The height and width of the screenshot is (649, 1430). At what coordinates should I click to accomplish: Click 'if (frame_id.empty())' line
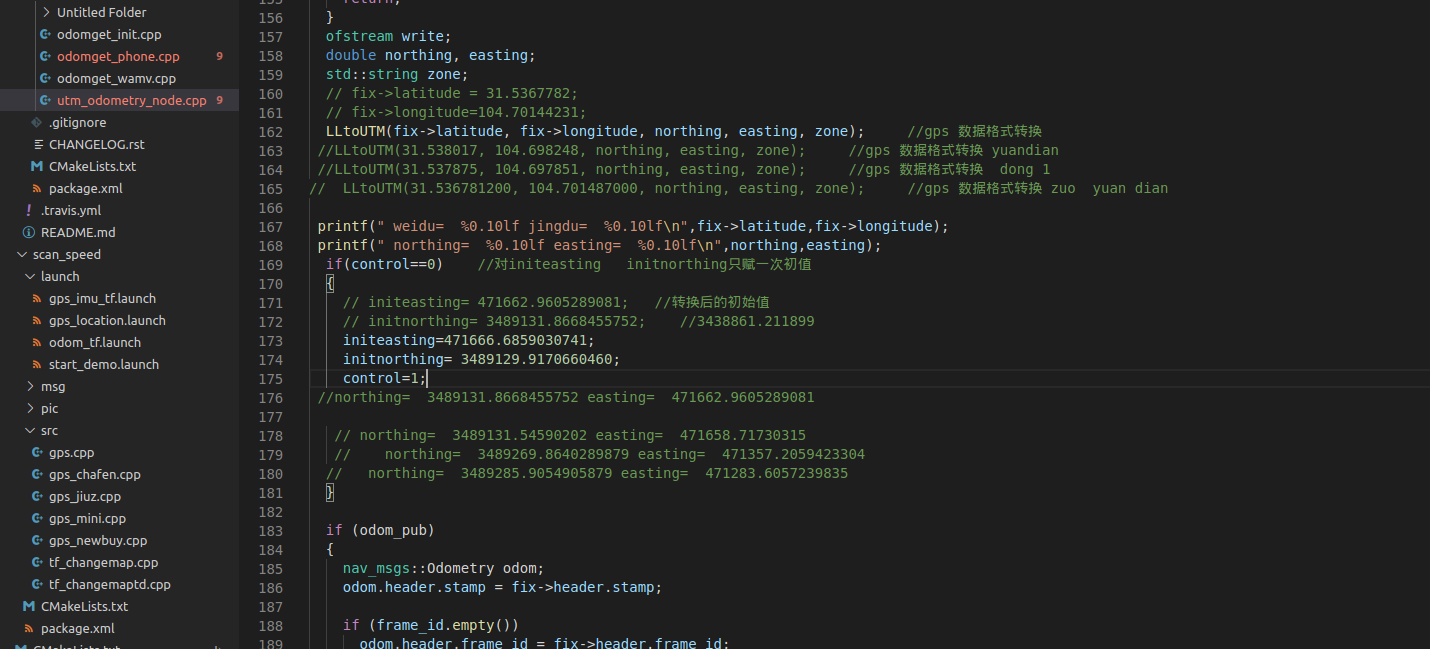(431, 625)
